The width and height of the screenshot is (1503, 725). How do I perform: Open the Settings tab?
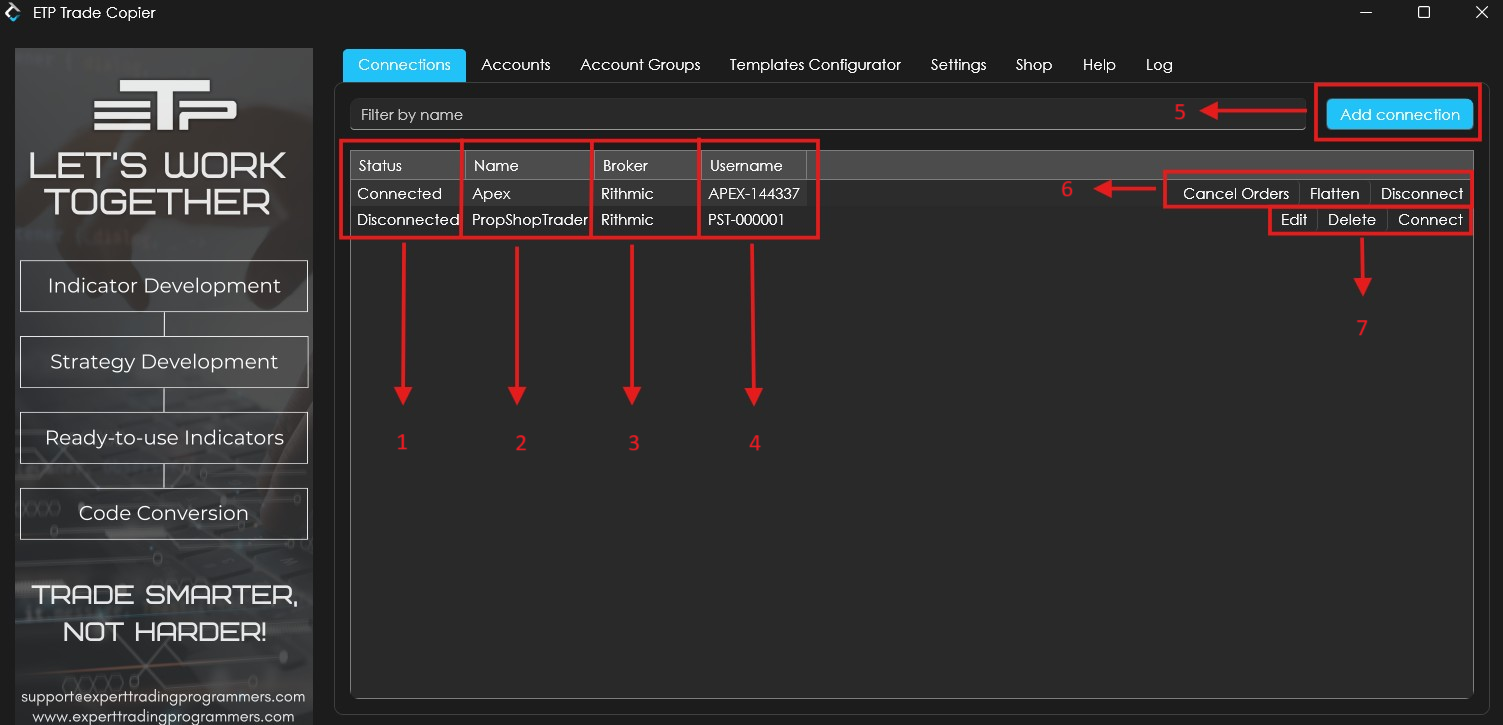point(958,65)
